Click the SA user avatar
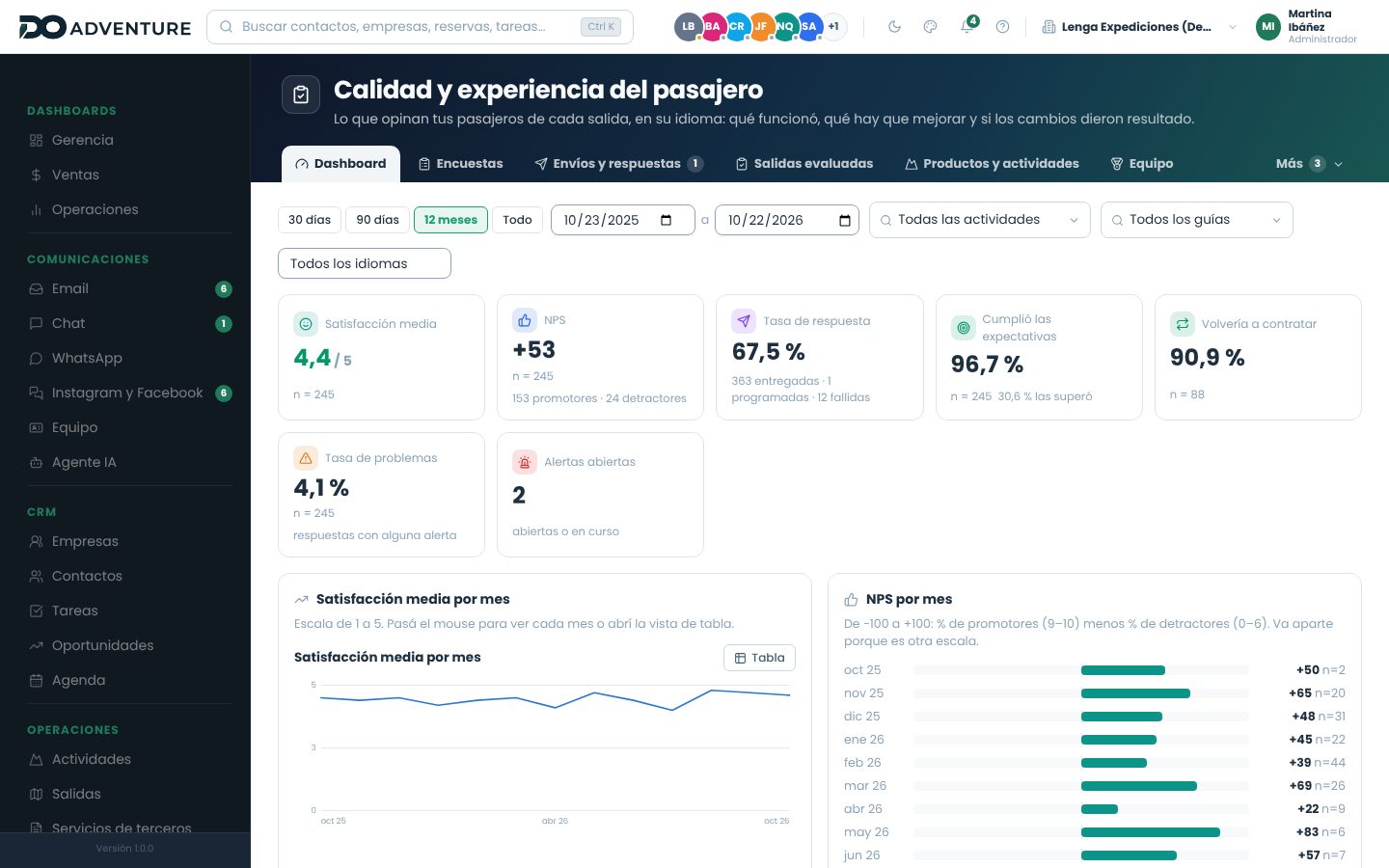 pyautogui.click(x=808, y=27)
